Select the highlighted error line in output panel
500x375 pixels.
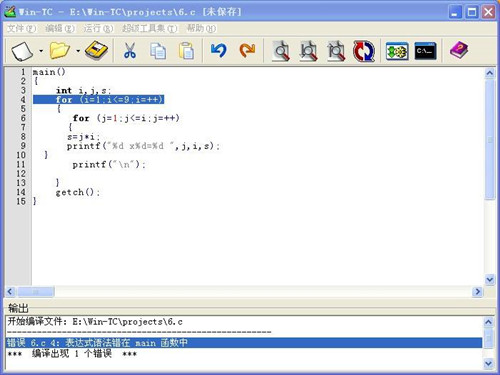244,343
